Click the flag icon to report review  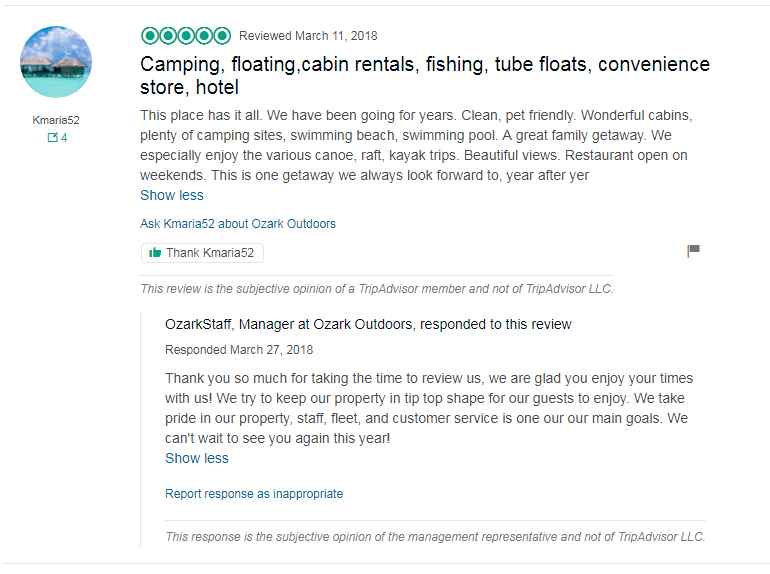pos(693,251)
